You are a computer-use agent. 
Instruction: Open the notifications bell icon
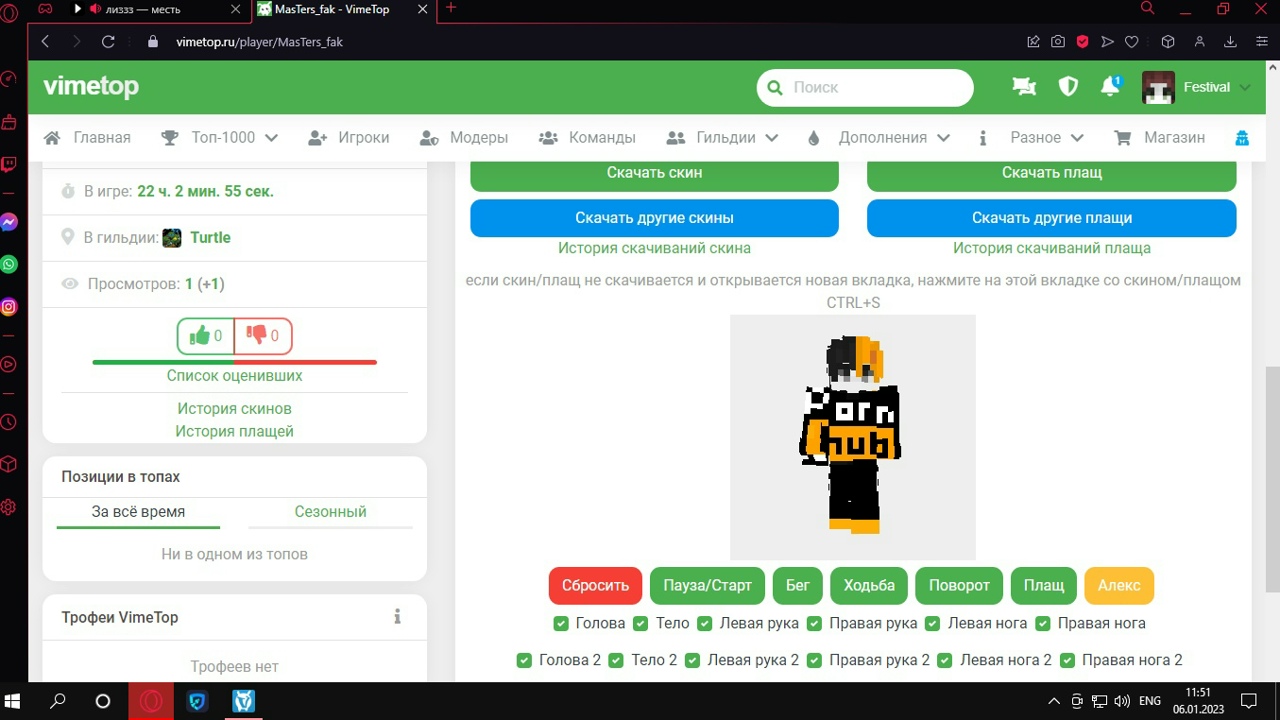1110,87
